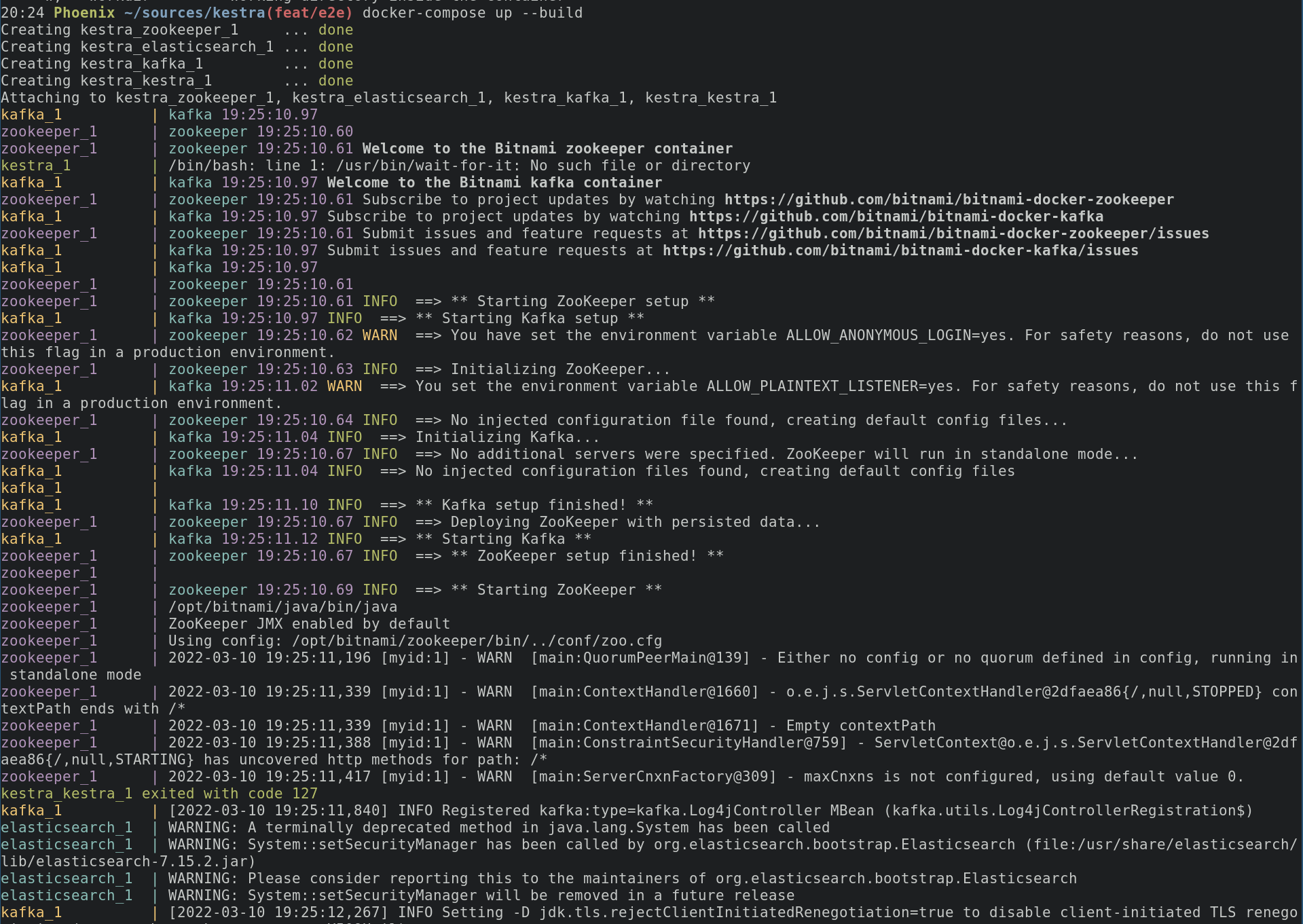Click the 'Attaching to' word in output
The width and height of the screenshot is (1303, 924).
(54, 98)
